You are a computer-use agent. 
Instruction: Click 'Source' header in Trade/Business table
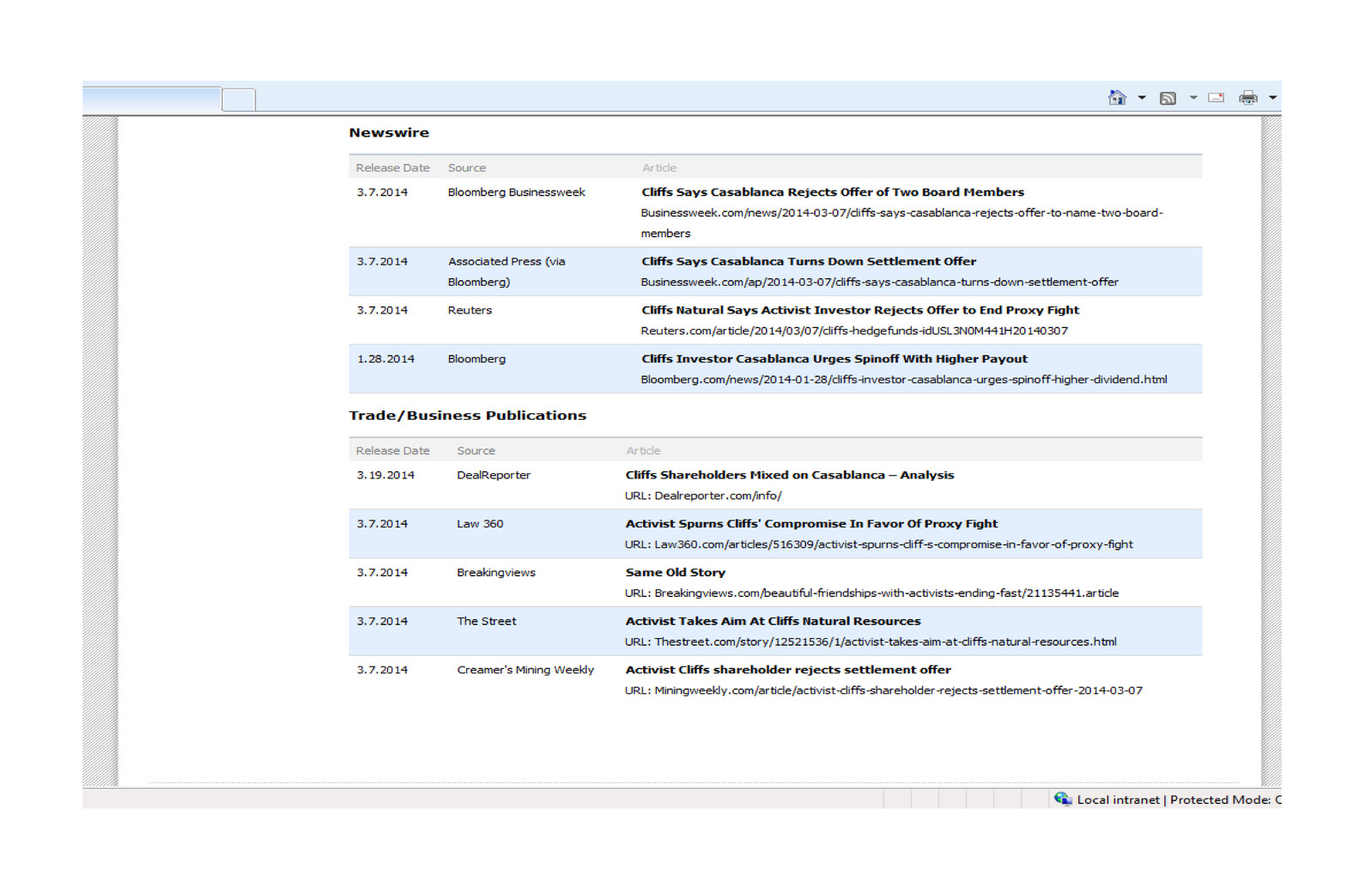(477, 451)
